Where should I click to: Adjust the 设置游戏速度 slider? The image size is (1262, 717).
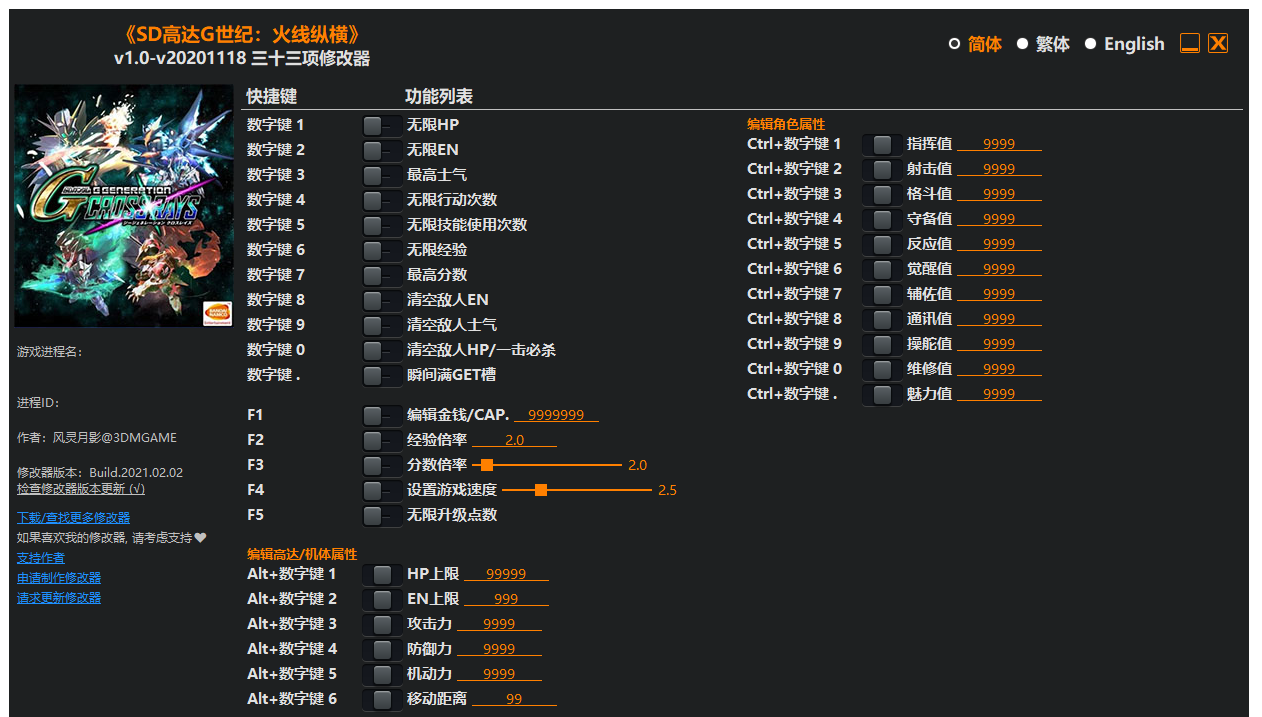(577, 490)
